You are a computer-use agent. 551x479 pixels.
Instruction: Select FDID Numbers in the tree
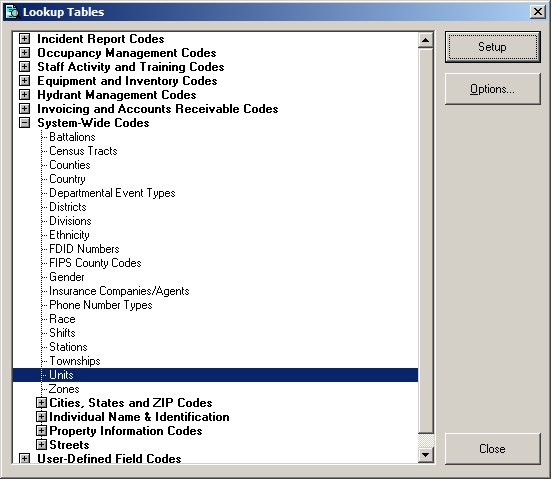(84, 249)
